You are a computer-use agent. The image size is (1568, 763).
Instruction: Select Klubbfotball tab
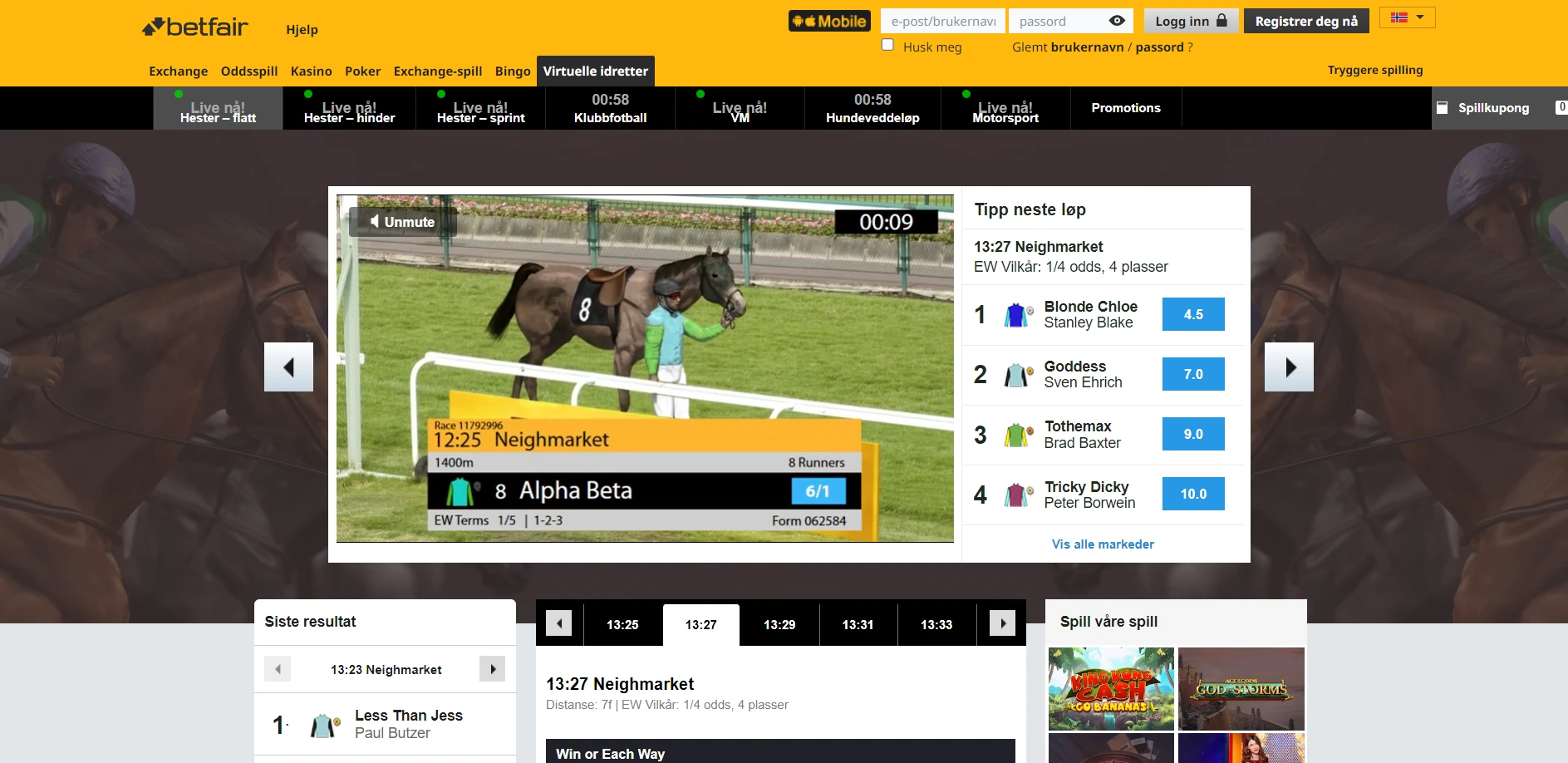click(x=610, y=108)
